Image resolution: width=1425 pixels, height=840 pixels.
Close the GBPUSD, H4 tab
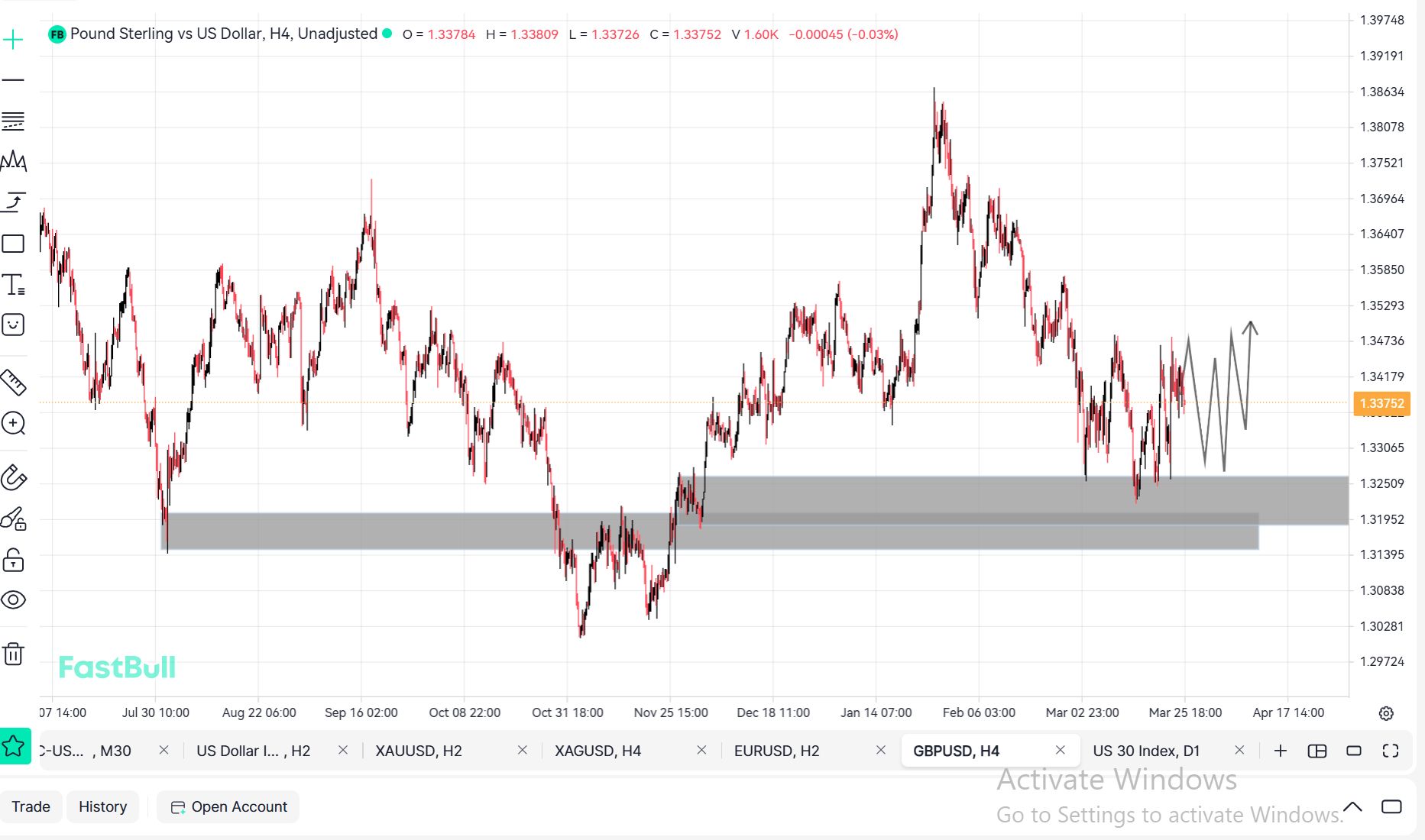pos(1060,751)
